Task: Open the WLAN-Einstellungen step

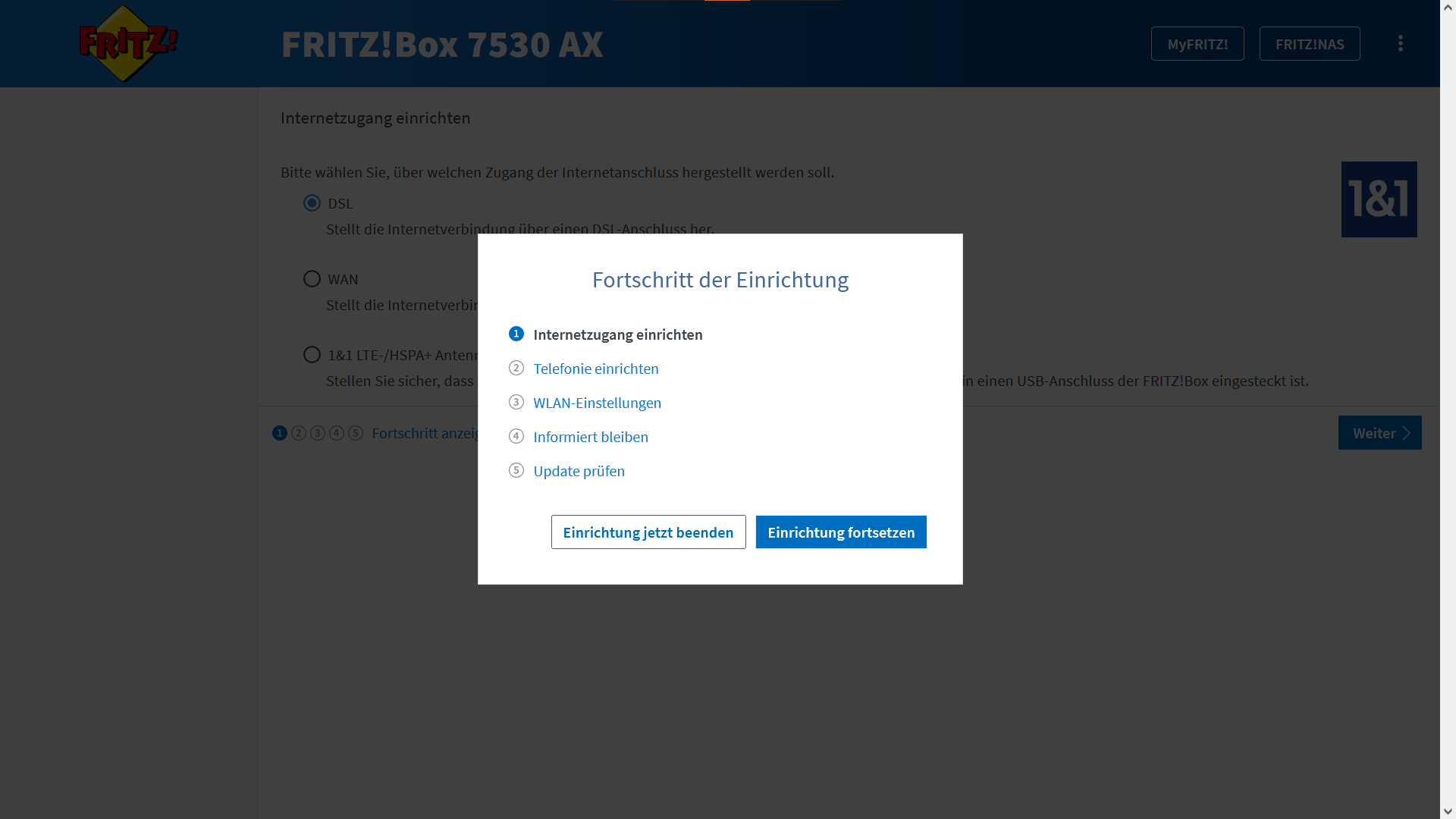Action: 598,403
